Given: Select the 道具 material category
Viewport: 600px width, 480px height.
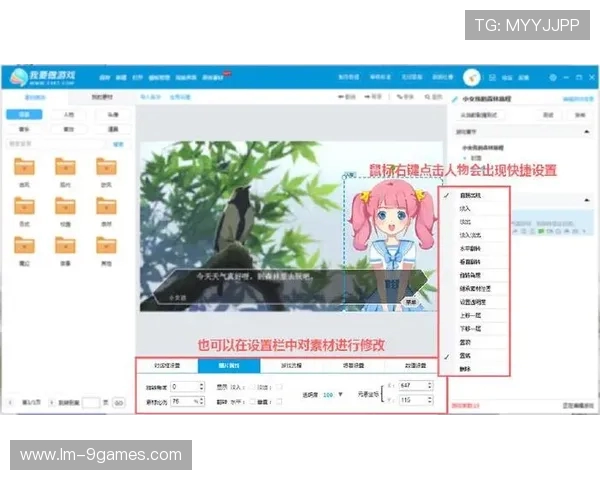Looking at the screenshot, I should tap(113, 129).
